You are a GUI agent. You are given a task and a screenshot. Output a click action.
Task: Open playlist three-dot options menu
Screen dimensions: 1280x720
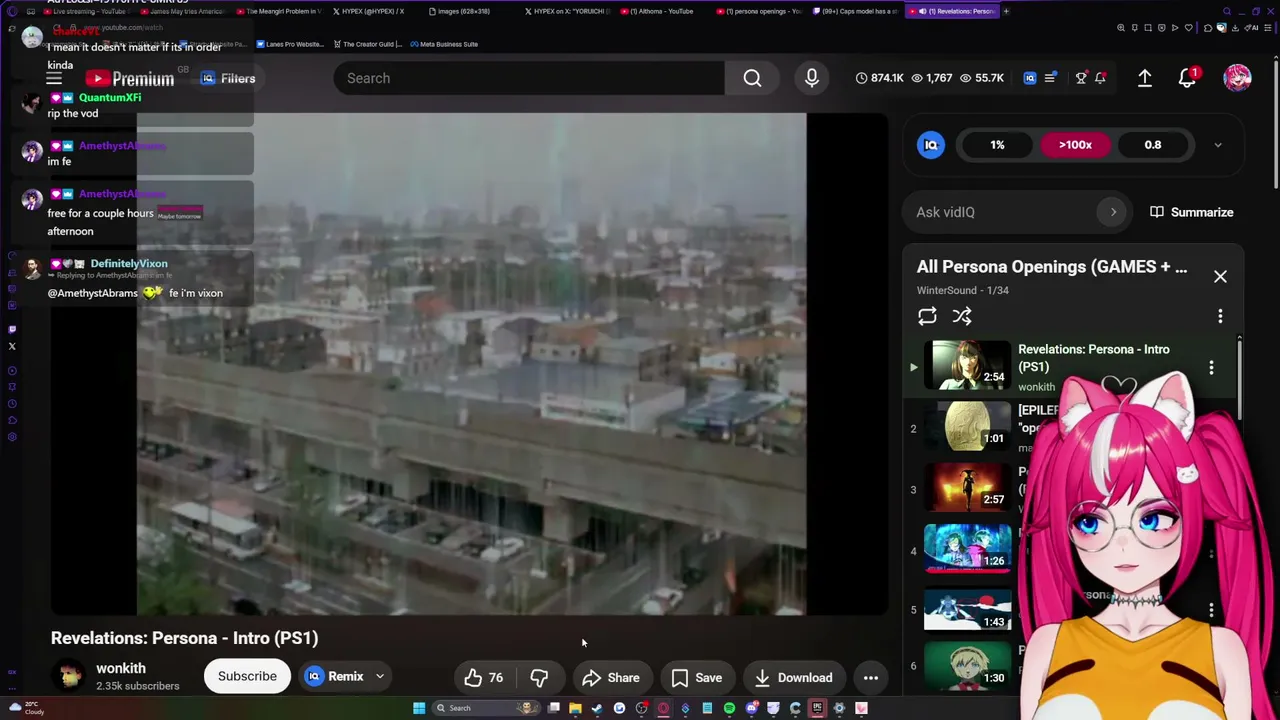(x=1220, y=316)
